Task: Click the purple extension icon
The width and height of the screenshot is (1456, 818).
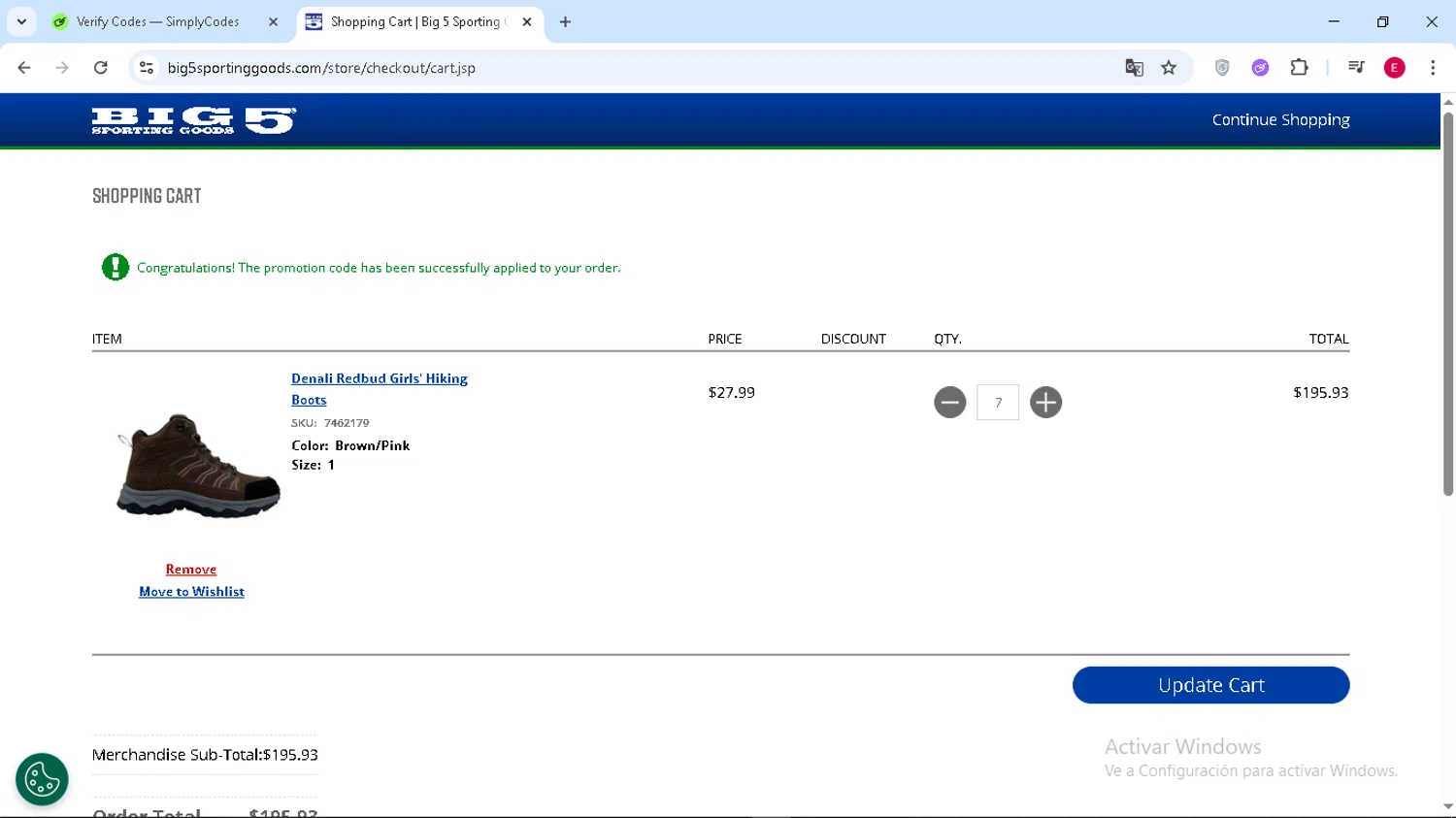Action: point(1260,68)
